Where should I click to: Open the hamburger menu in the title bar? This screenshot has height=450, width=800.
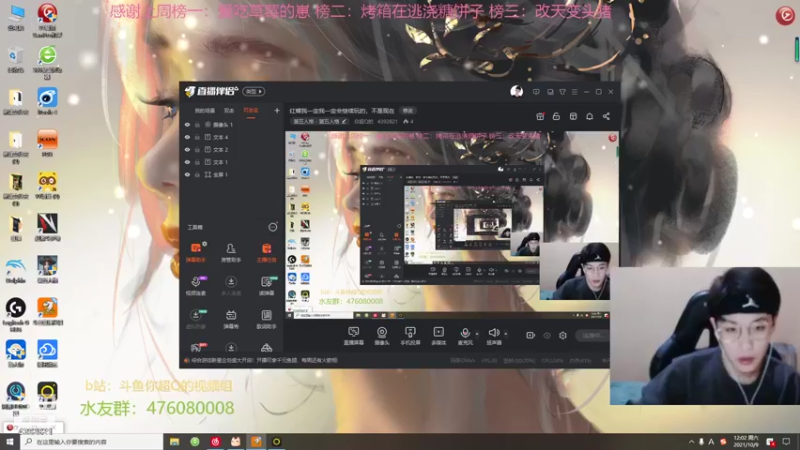click(x=574, y=92)
